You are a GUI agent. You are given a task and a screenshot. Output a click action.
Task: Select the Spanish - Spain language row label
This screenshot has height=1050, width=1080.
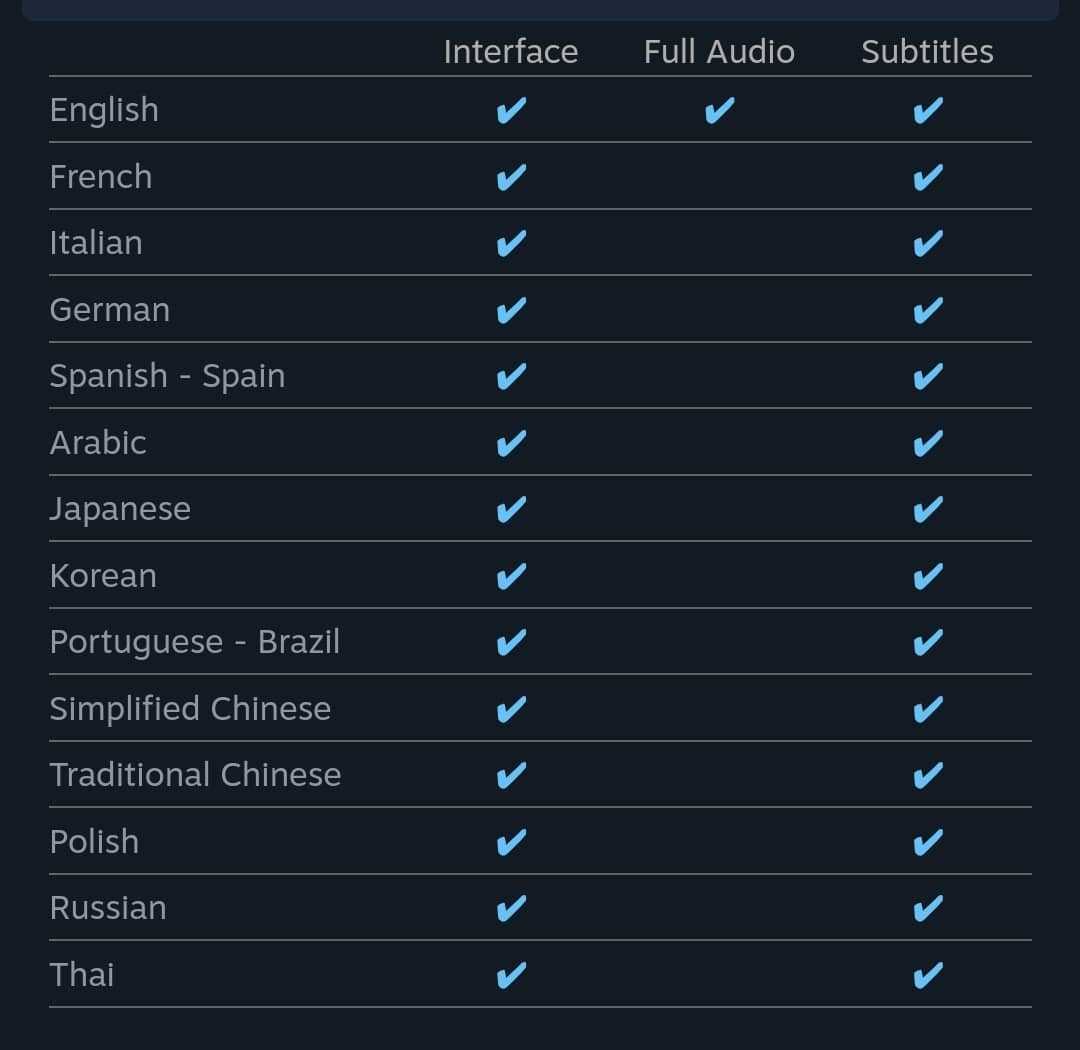pyautogui.click(x=168, y=376)
